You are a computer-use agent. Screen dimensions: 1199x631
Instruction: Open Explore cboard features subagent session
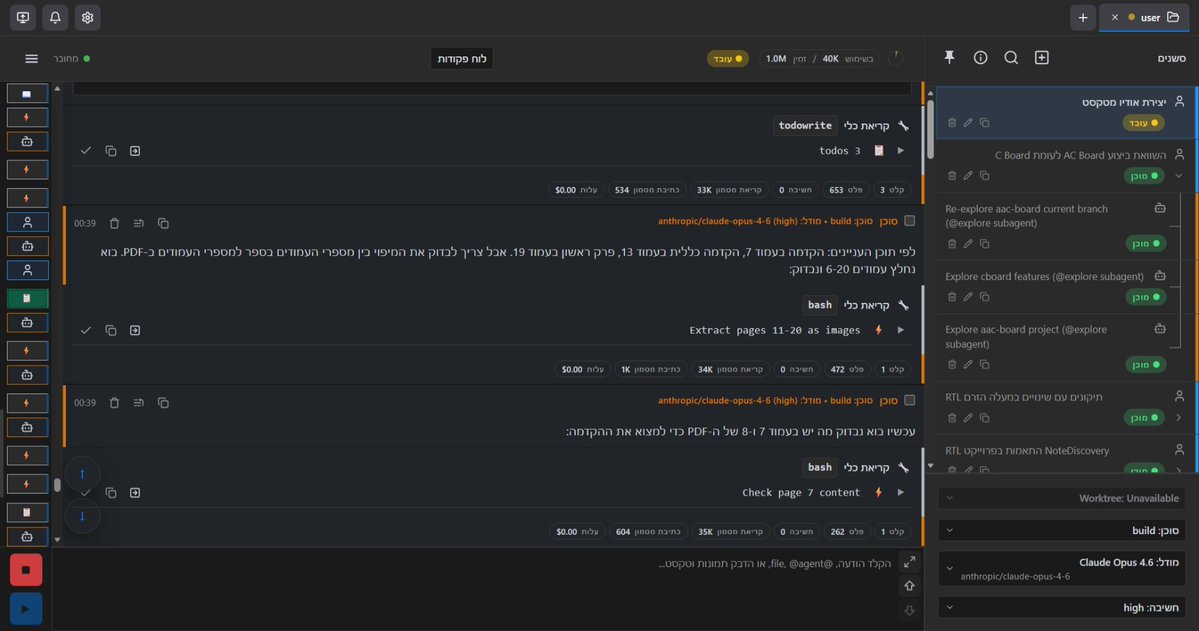point(1060,286)
